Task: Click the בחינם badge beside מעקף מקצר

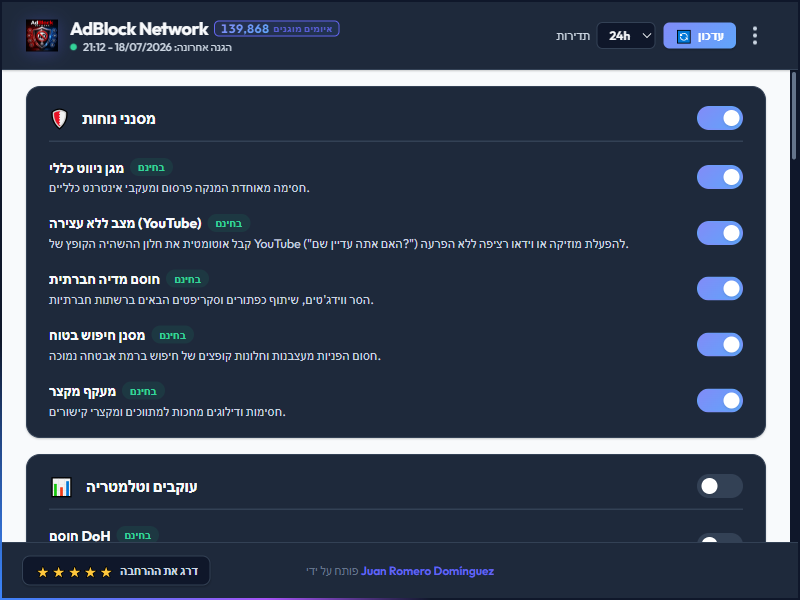Action: click(x=143, y=391)
